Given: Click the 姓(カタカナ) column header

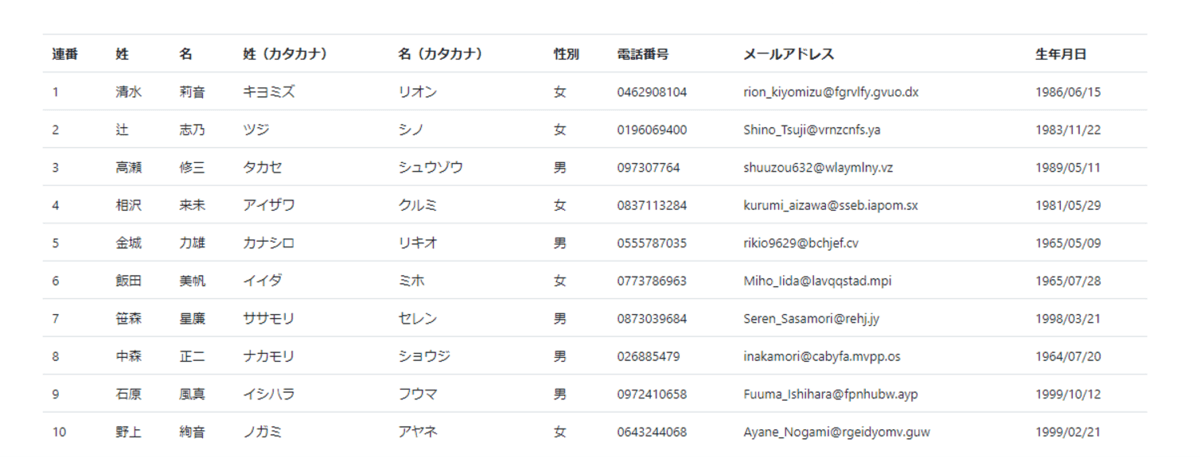Looking at the screenshot, I should click(285, 54).
